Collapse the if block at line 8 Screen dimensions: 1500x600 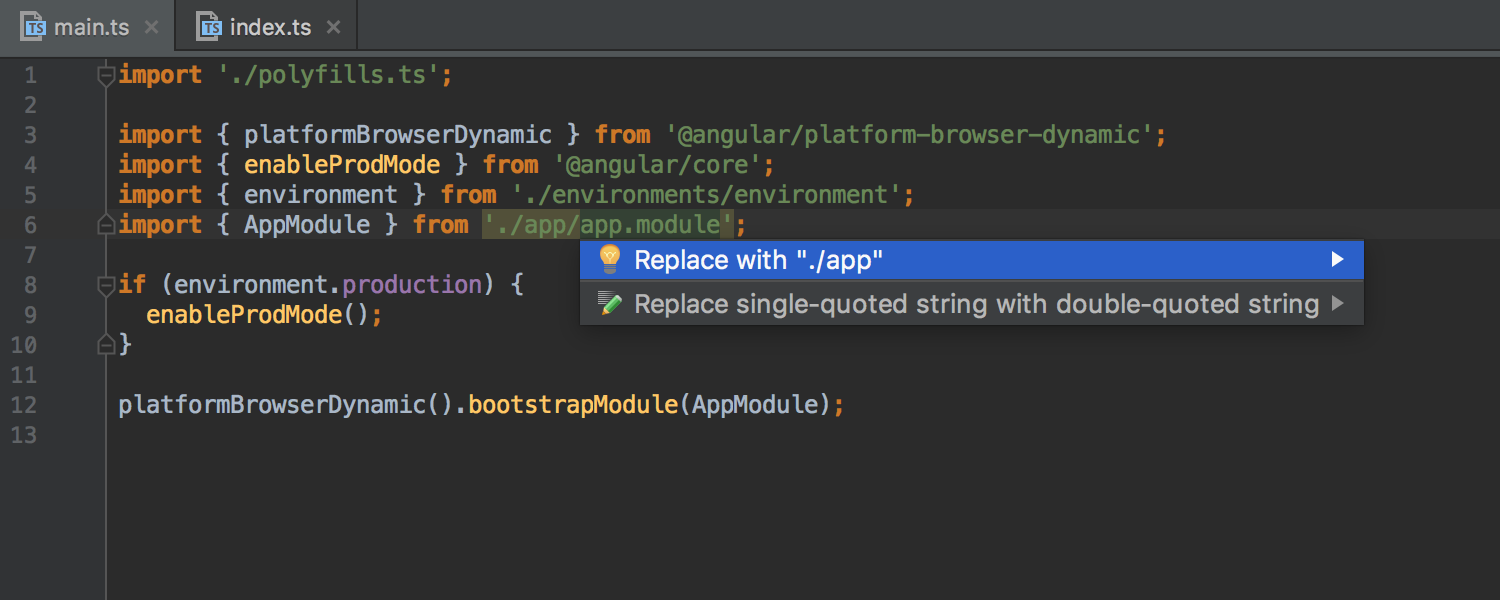click(x=106, y=285)
